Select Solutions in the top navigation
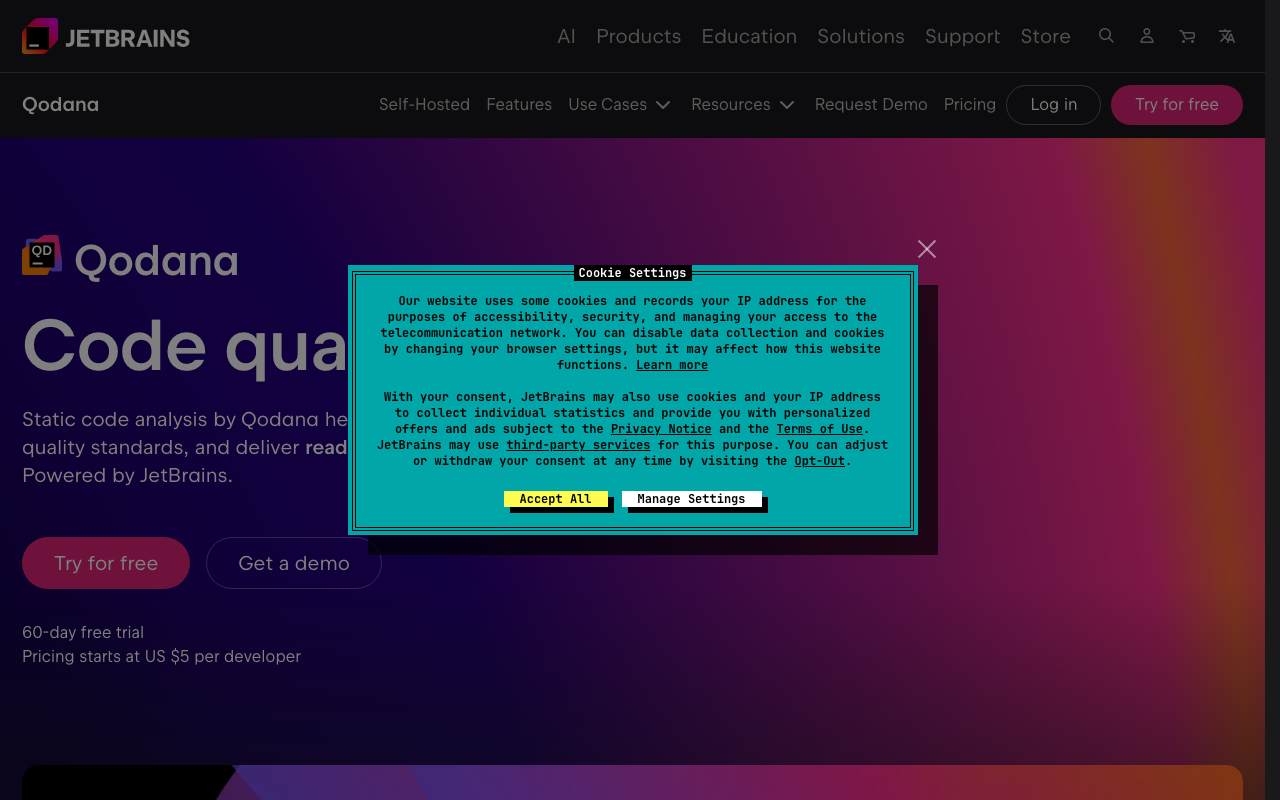This screenshot has height=800, width=1280. click(861, 36)
